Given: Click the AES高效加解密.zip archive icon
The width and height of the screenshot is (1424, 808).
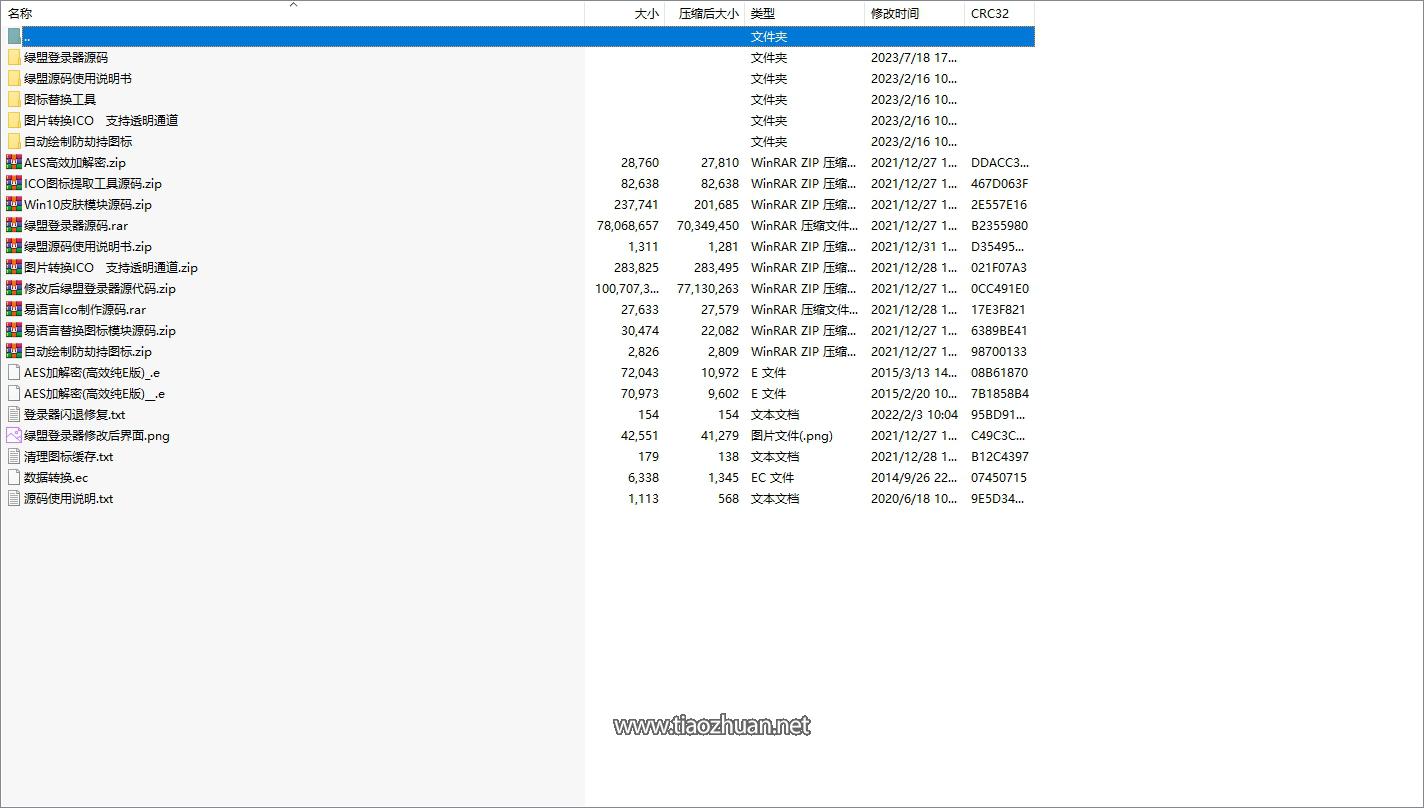Looking at the screenshot, I should click(13, 162).
